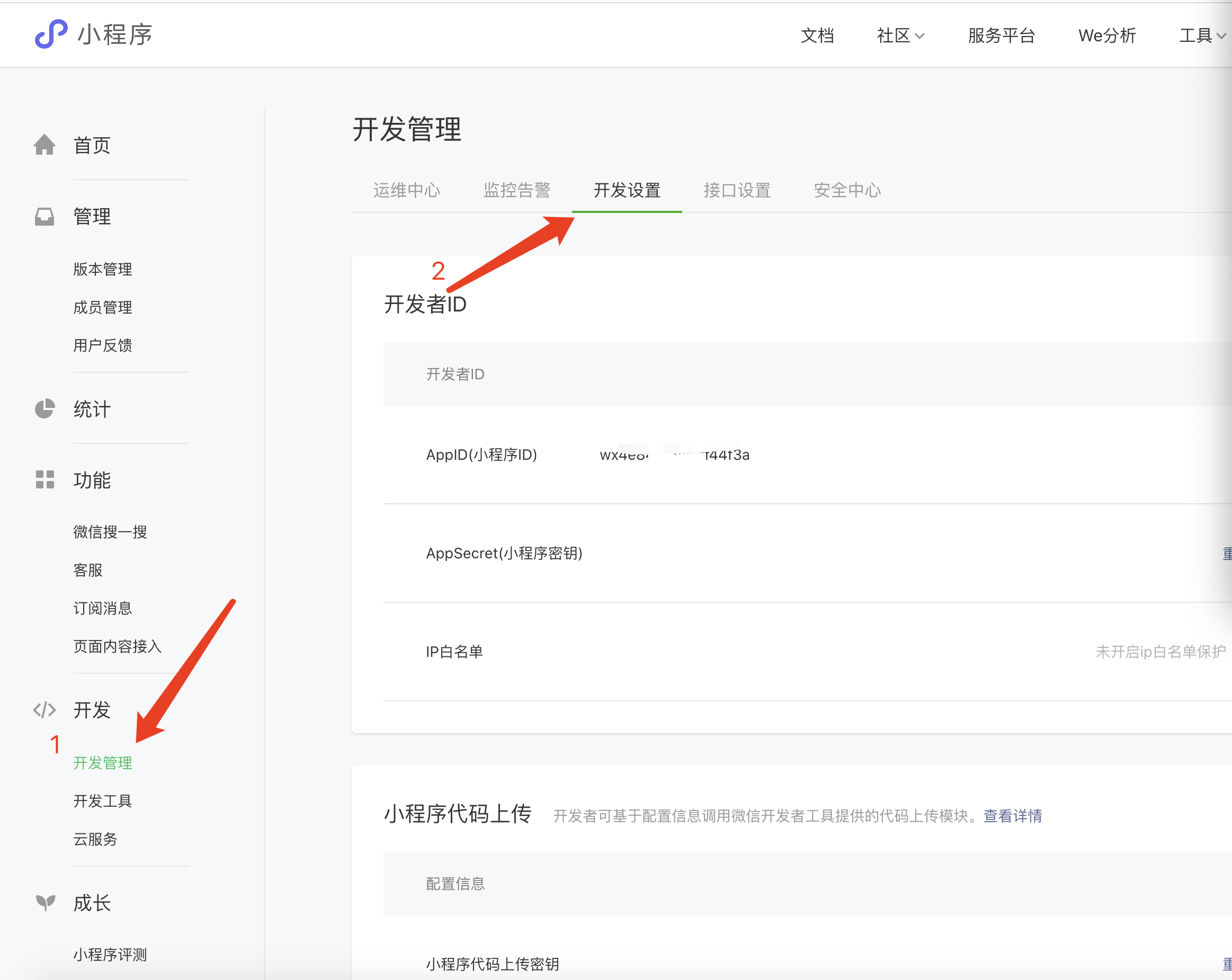Open the 安全中心 tab

846,190
